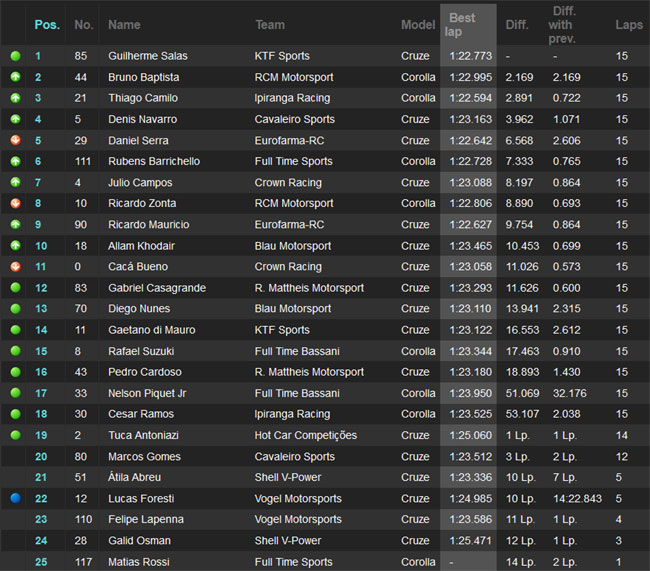Click position number 25
This screenshot has width=650, height=571.
pyautogui.click(x=41, y=562)
